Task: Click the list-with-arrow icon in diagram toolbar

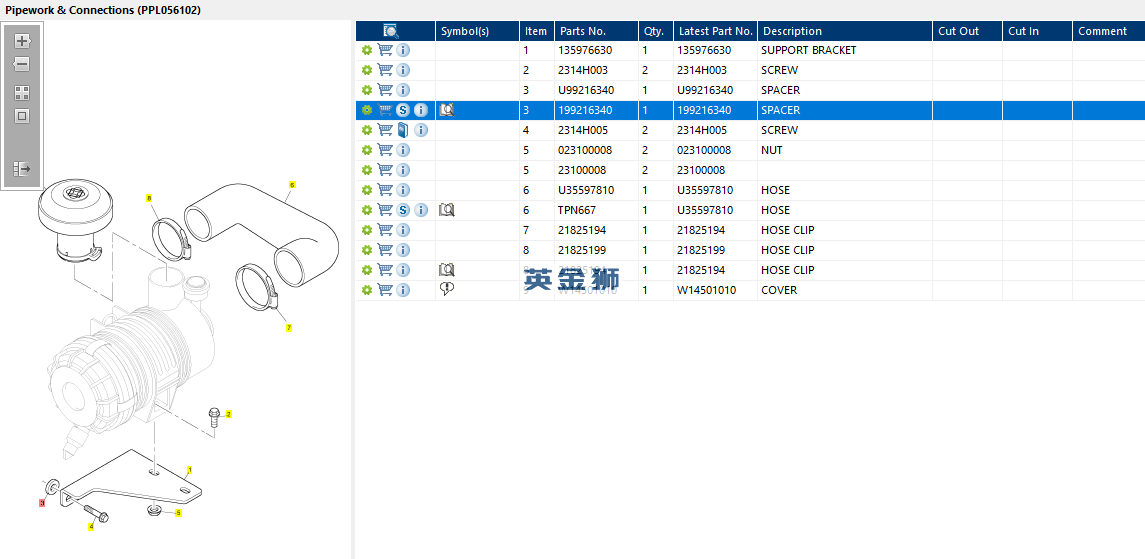Action: (x=22, y=169)
